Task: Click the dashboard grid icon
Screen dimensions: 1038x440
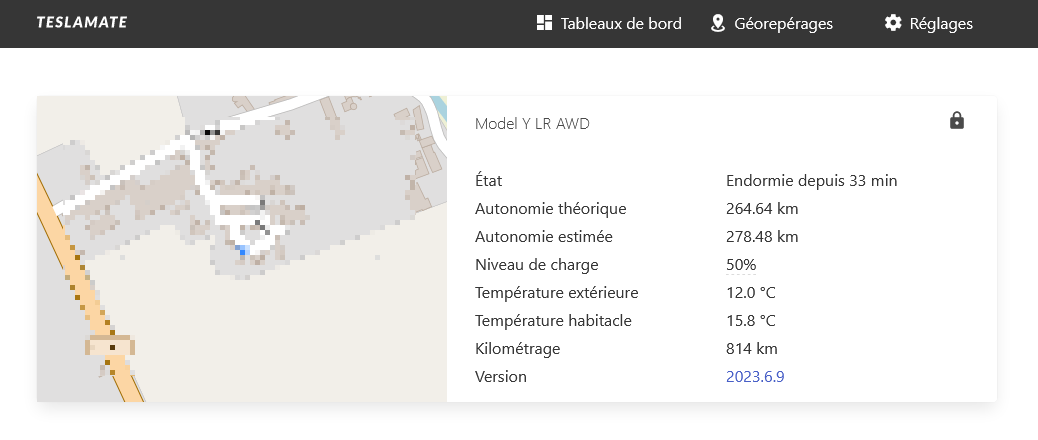Action: 544,23
